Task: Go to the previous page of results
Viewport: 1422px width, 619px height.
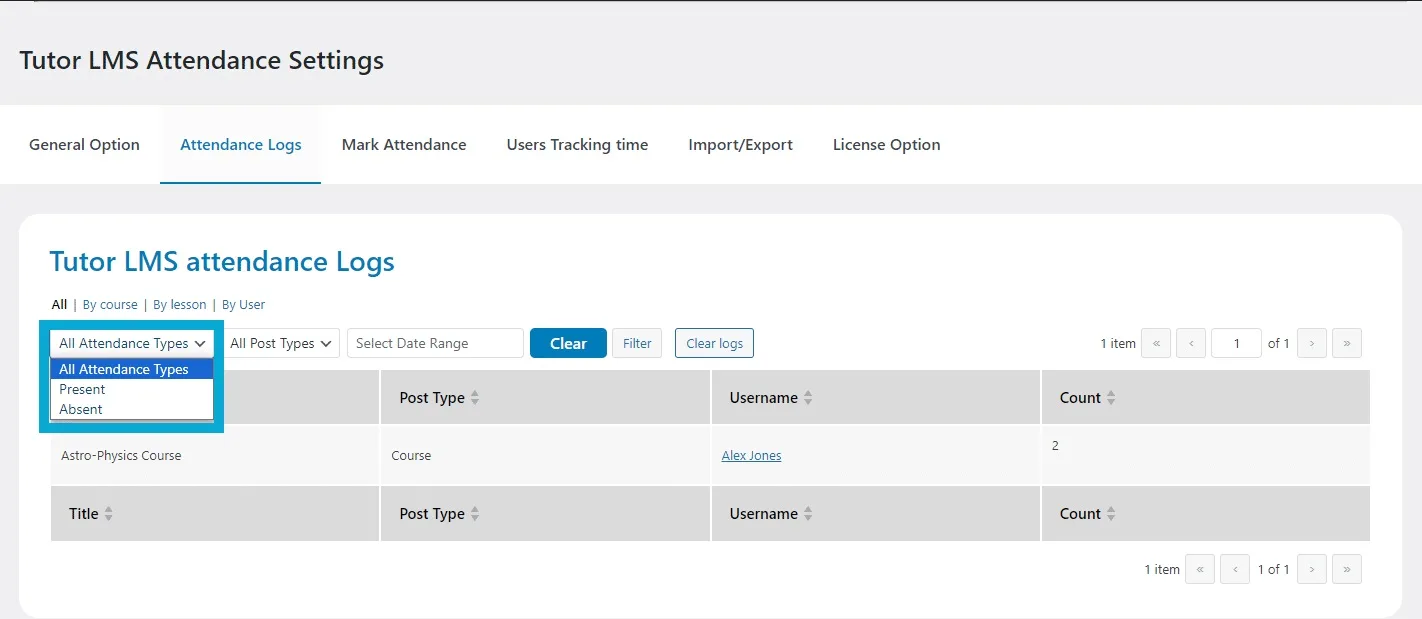Action: [x=1191, y=343]
